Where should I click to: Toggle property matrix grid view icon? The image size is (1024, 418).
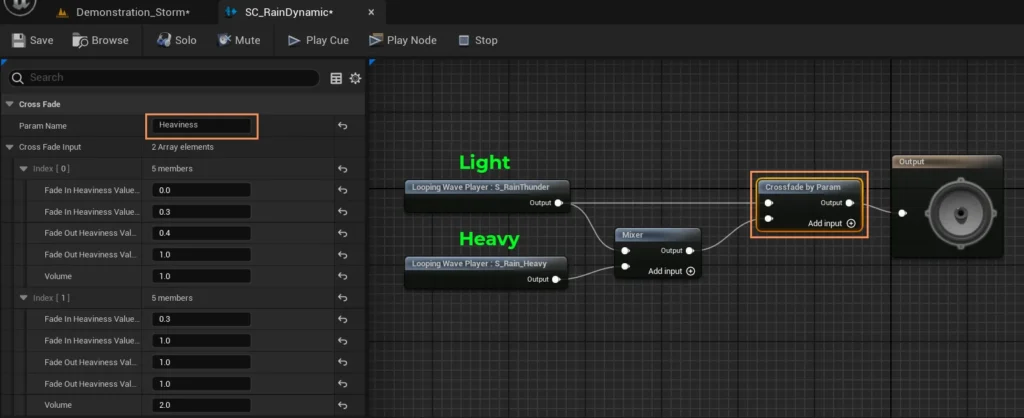[x=336, y=78]
